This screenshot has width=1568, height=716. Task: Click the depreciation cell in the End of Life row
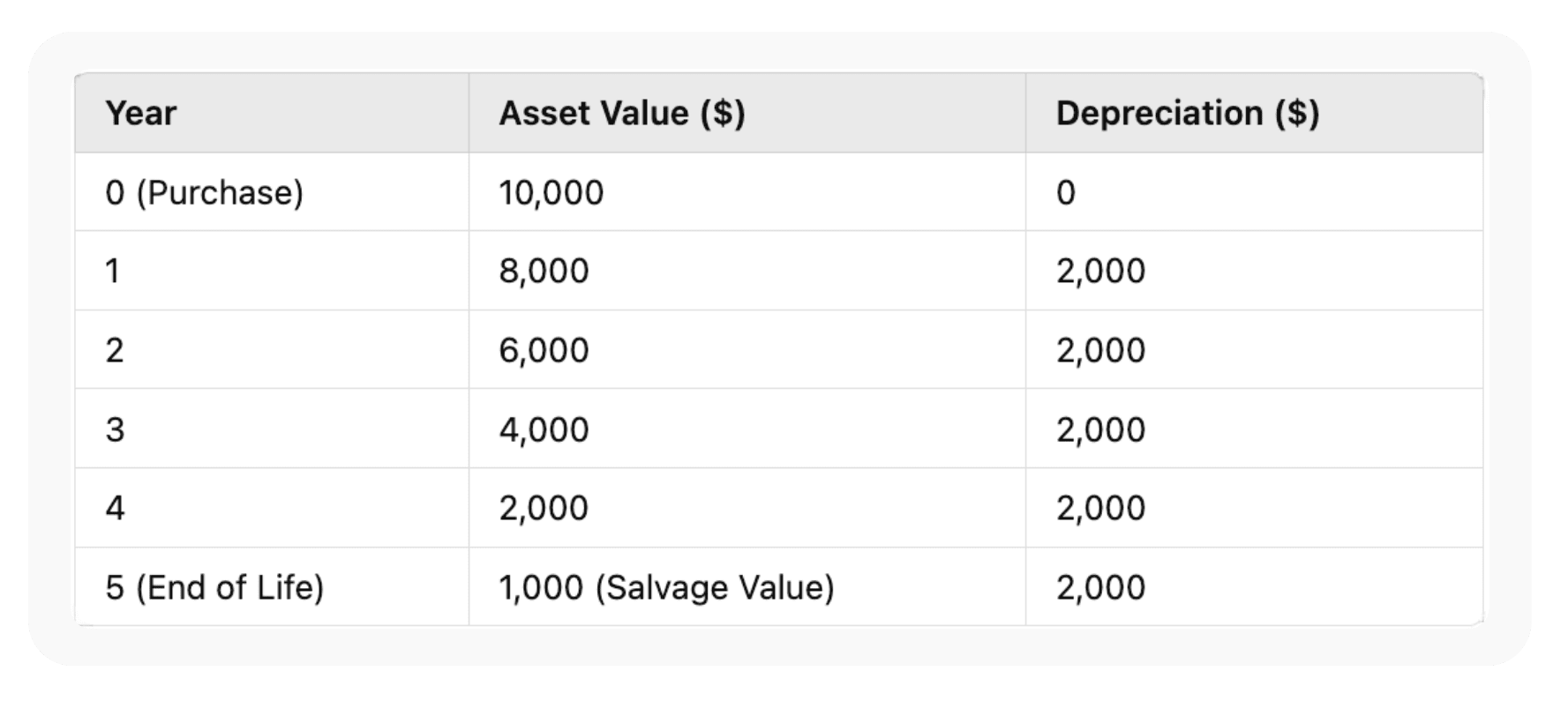(1100, 587)
